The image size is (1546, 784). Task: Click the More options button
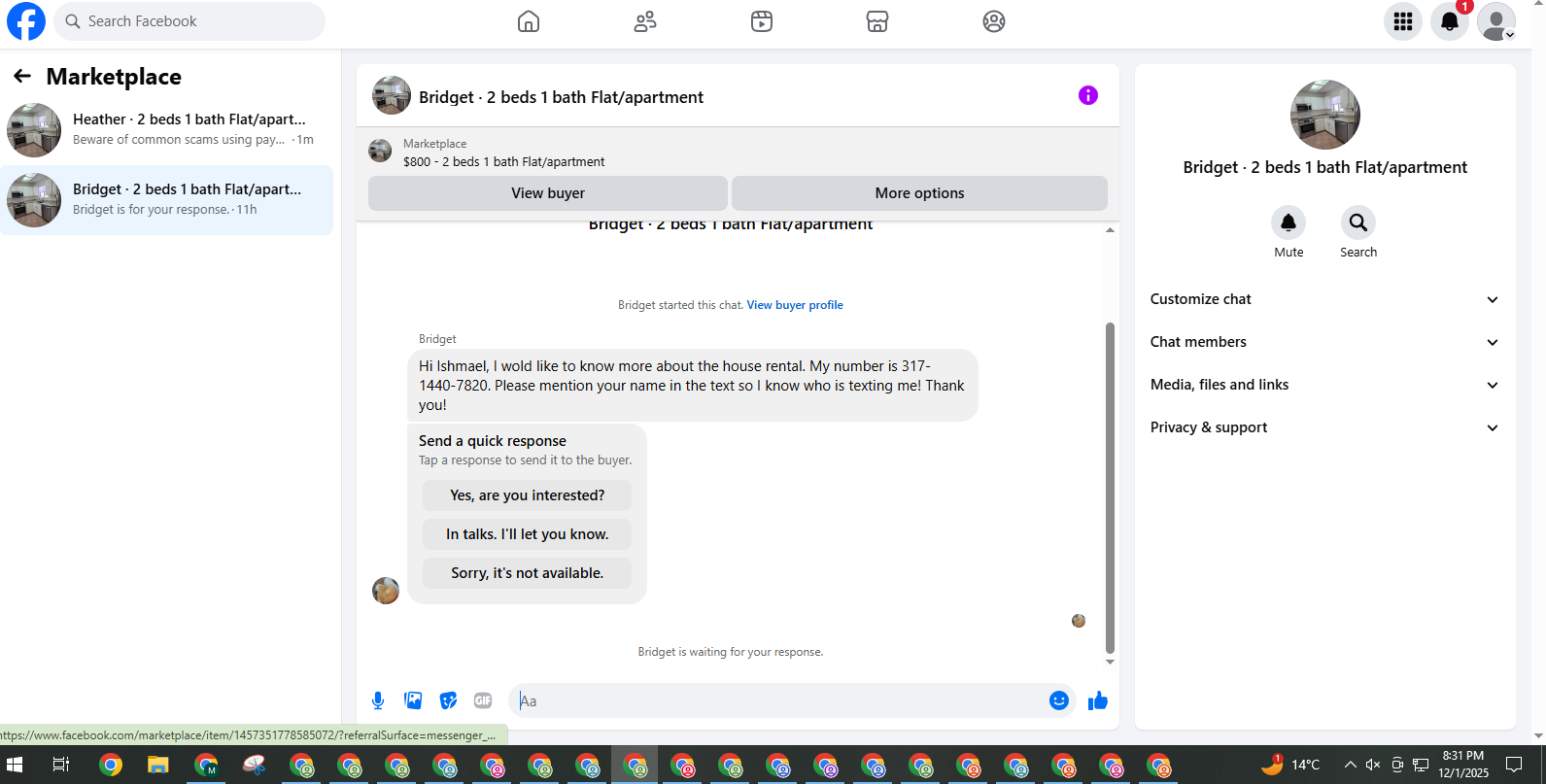click(x=919, y=193)
